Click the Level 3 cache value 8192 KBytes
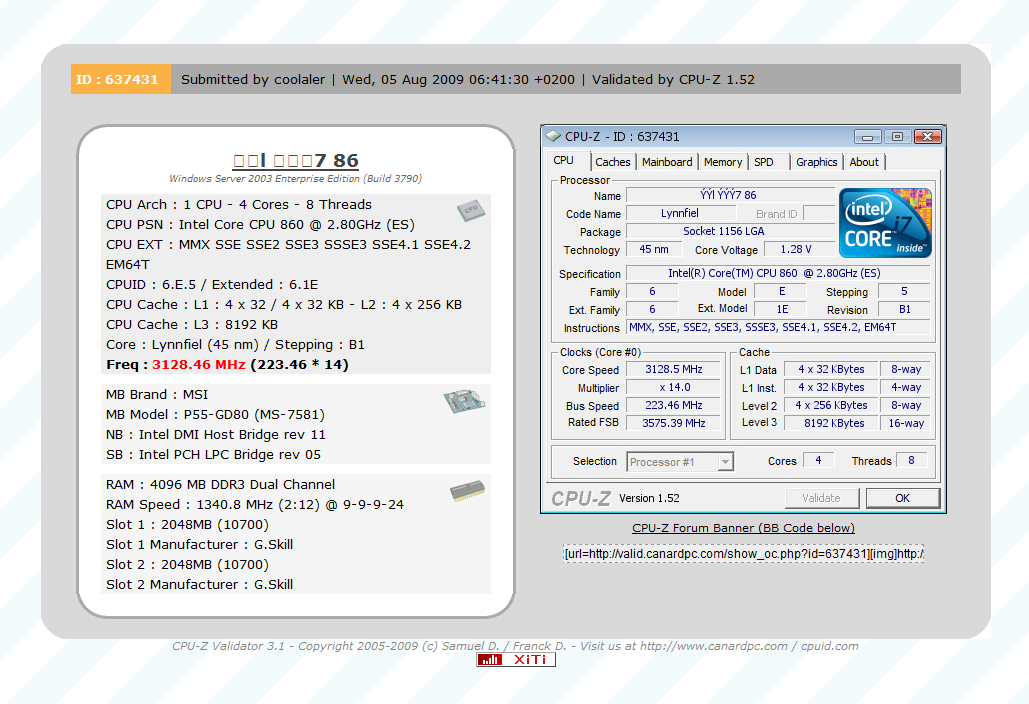Image resolution: width=1029 pixels, height=704 pixels. pyautogui.click(x=833, y=423)
